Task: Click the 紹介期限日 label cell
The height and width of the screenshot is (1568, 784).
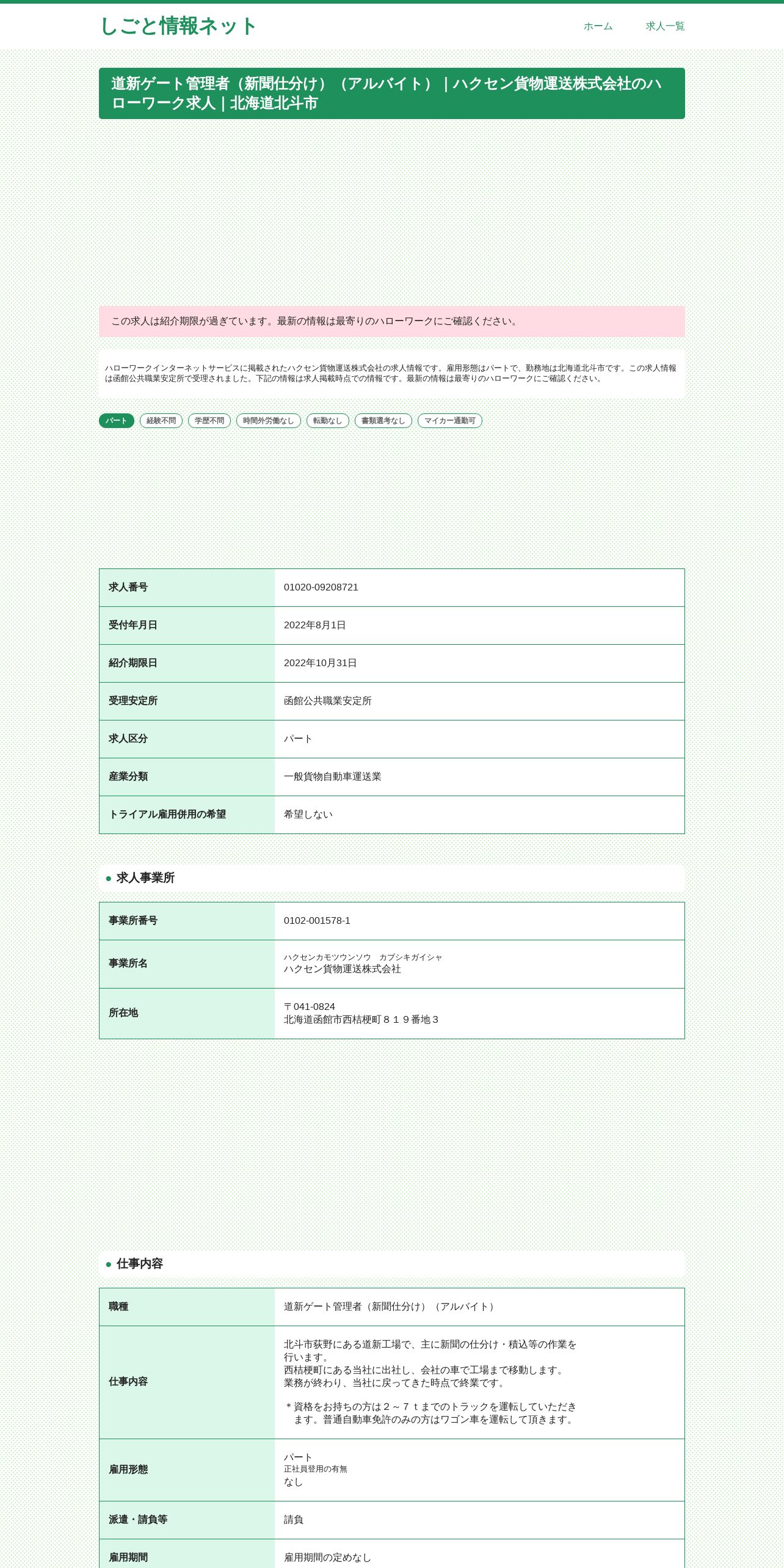Action: pyautogui.click(x=187, y=663)
